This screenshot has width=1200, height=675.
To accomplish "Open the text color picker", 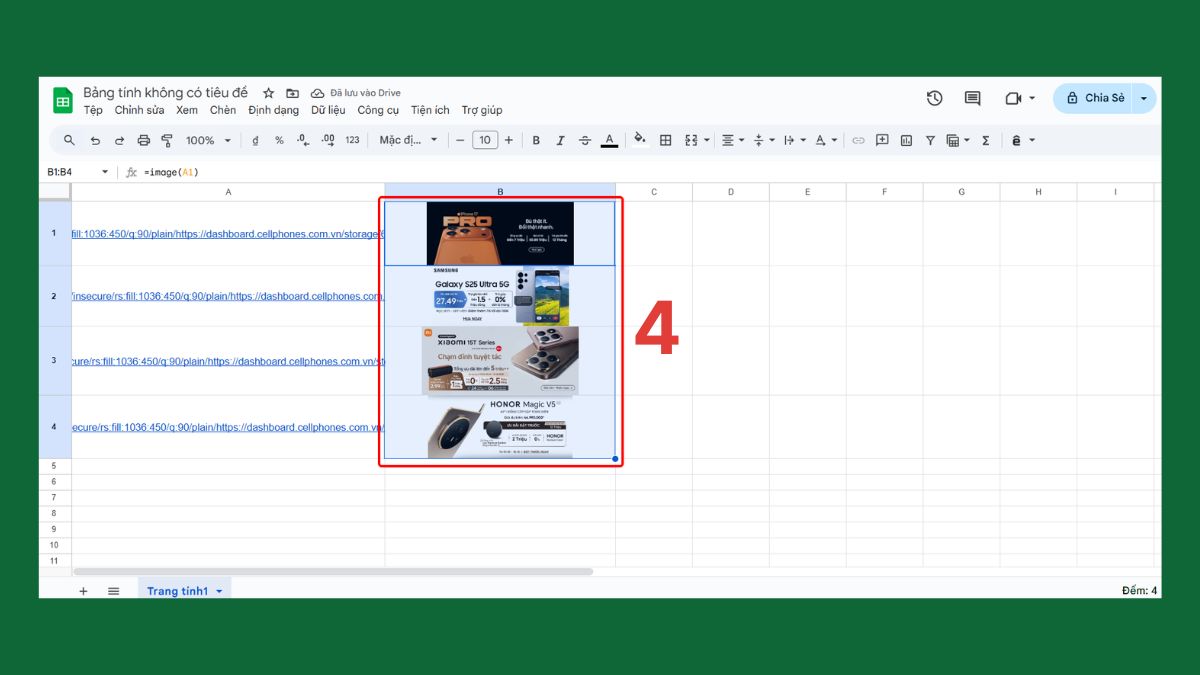I will [x=609, y=140].
